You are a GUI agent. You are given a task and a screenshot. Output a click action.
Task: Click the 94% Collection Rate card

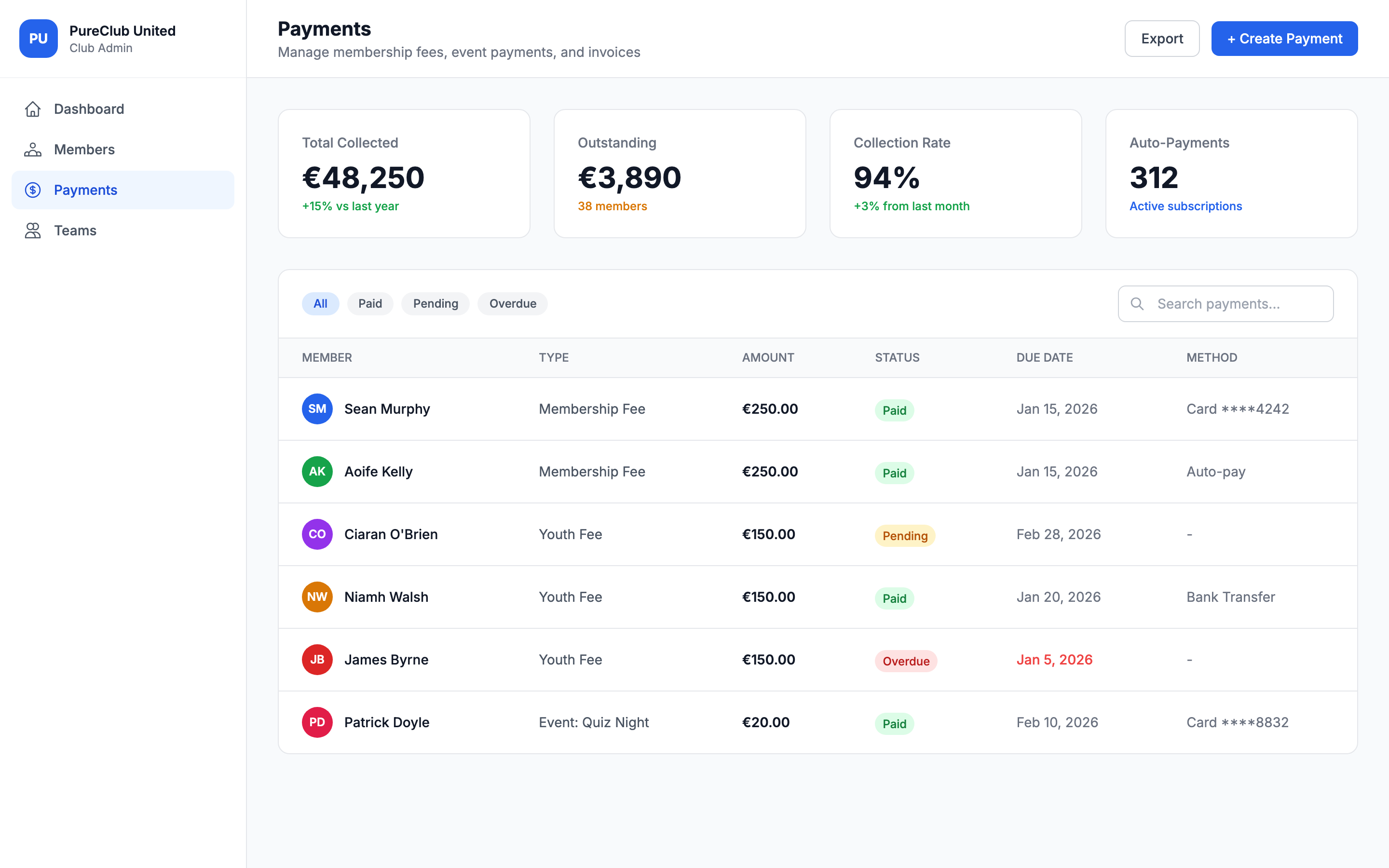point(954,174)
